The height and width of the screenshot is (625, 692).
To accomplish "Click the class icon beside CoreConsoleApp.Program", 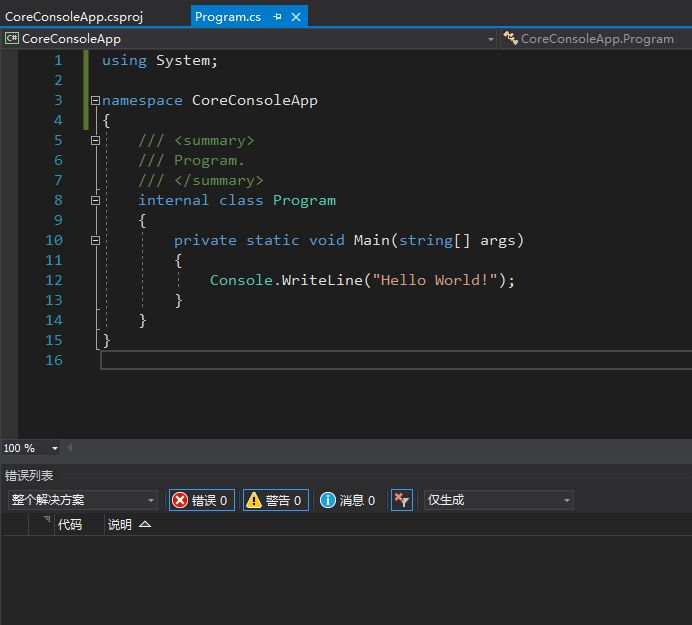I will point(511,38).
